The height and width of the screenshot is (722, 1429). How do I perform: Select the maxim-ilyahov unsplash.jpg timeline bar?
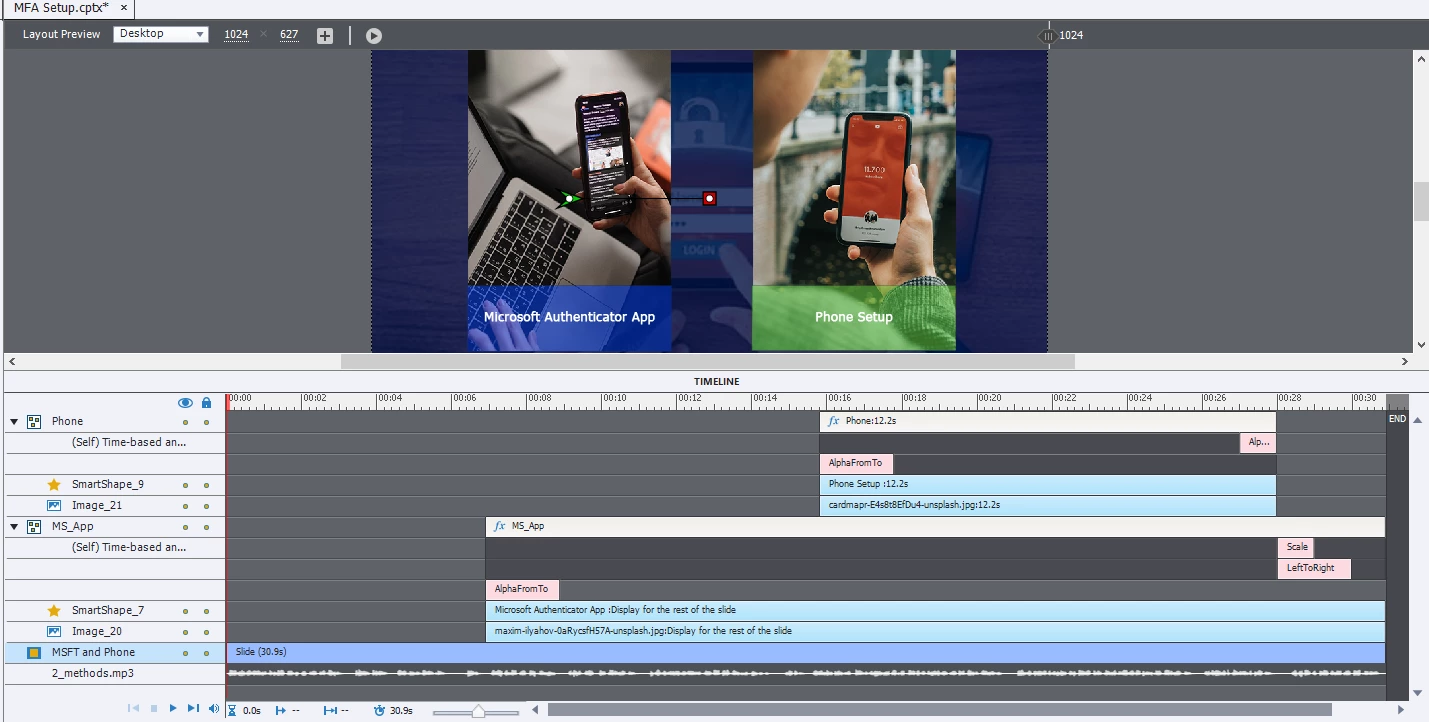pyautogui.click(x=935, y=631)
